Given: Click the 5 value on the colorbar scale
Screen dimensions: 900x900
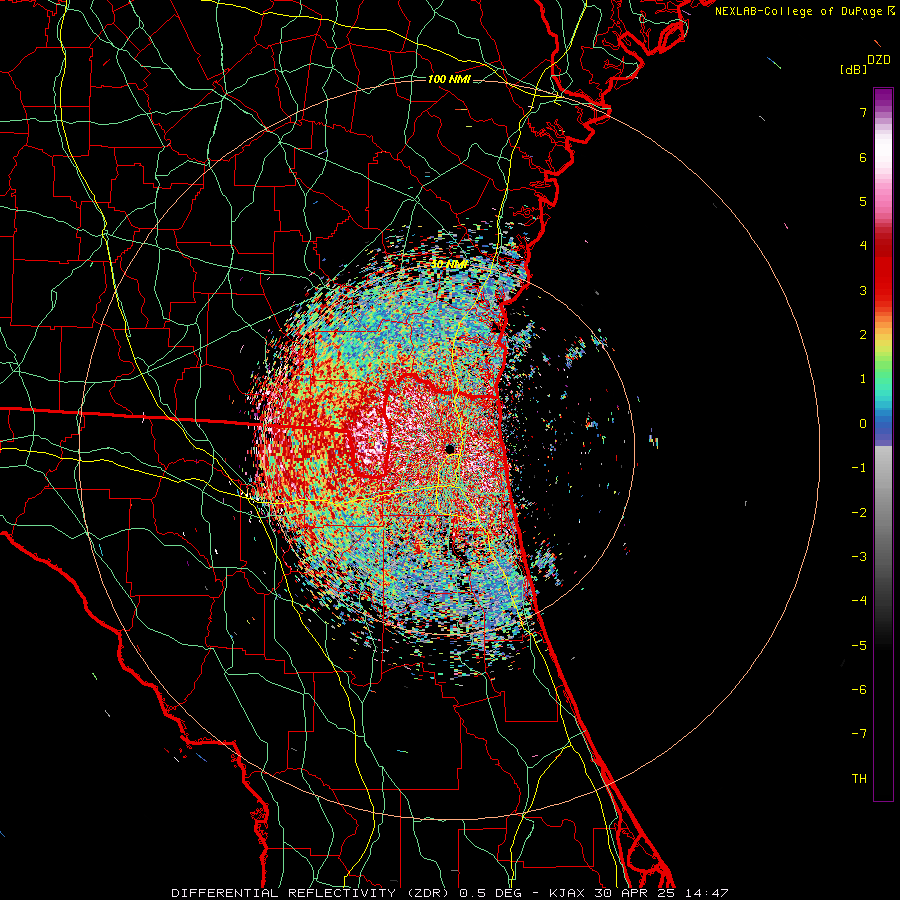Looking at the screenshot, I should (863, 201).
